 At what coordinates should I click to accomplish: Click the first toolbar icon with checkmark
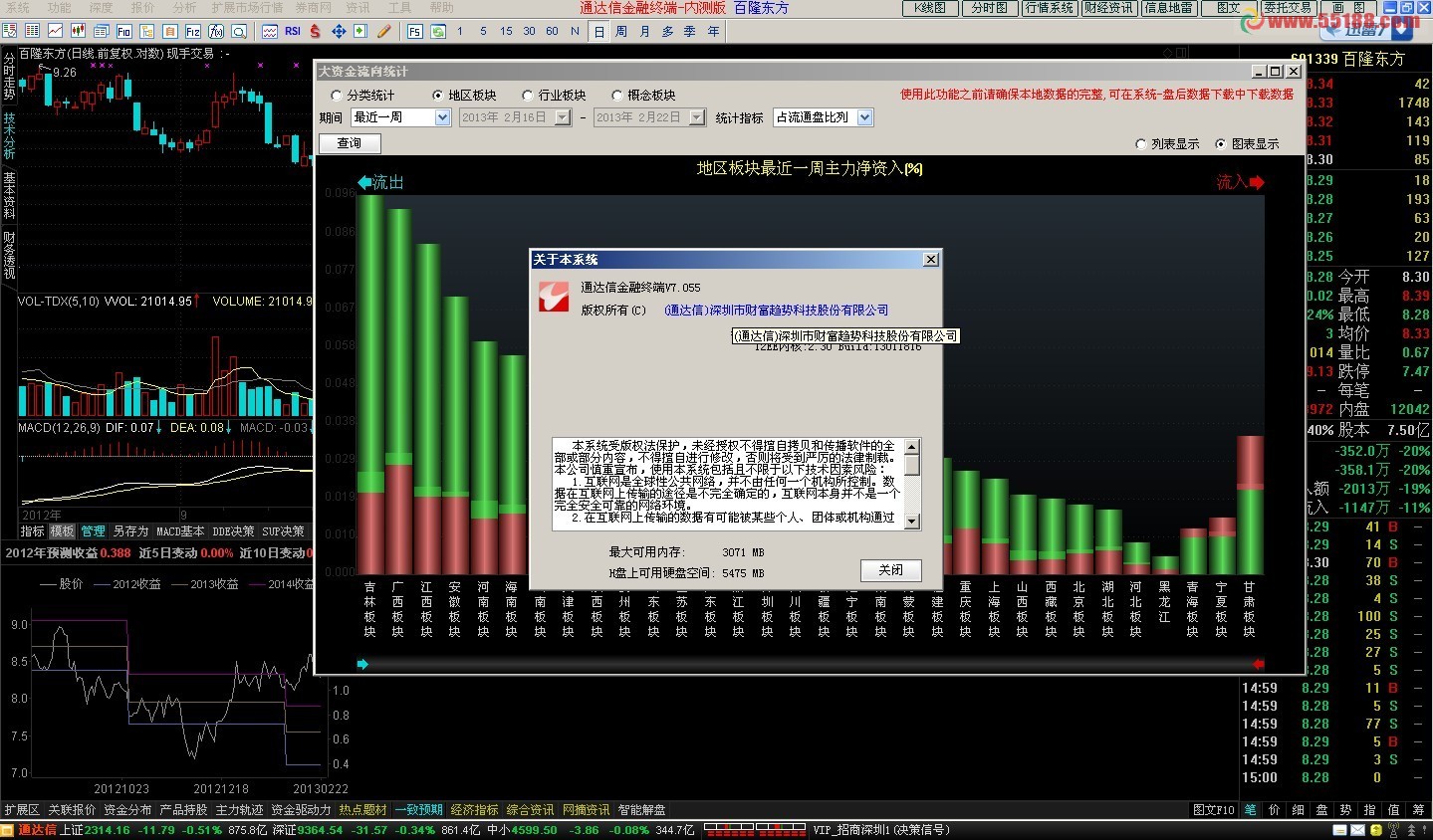(9, 31)
